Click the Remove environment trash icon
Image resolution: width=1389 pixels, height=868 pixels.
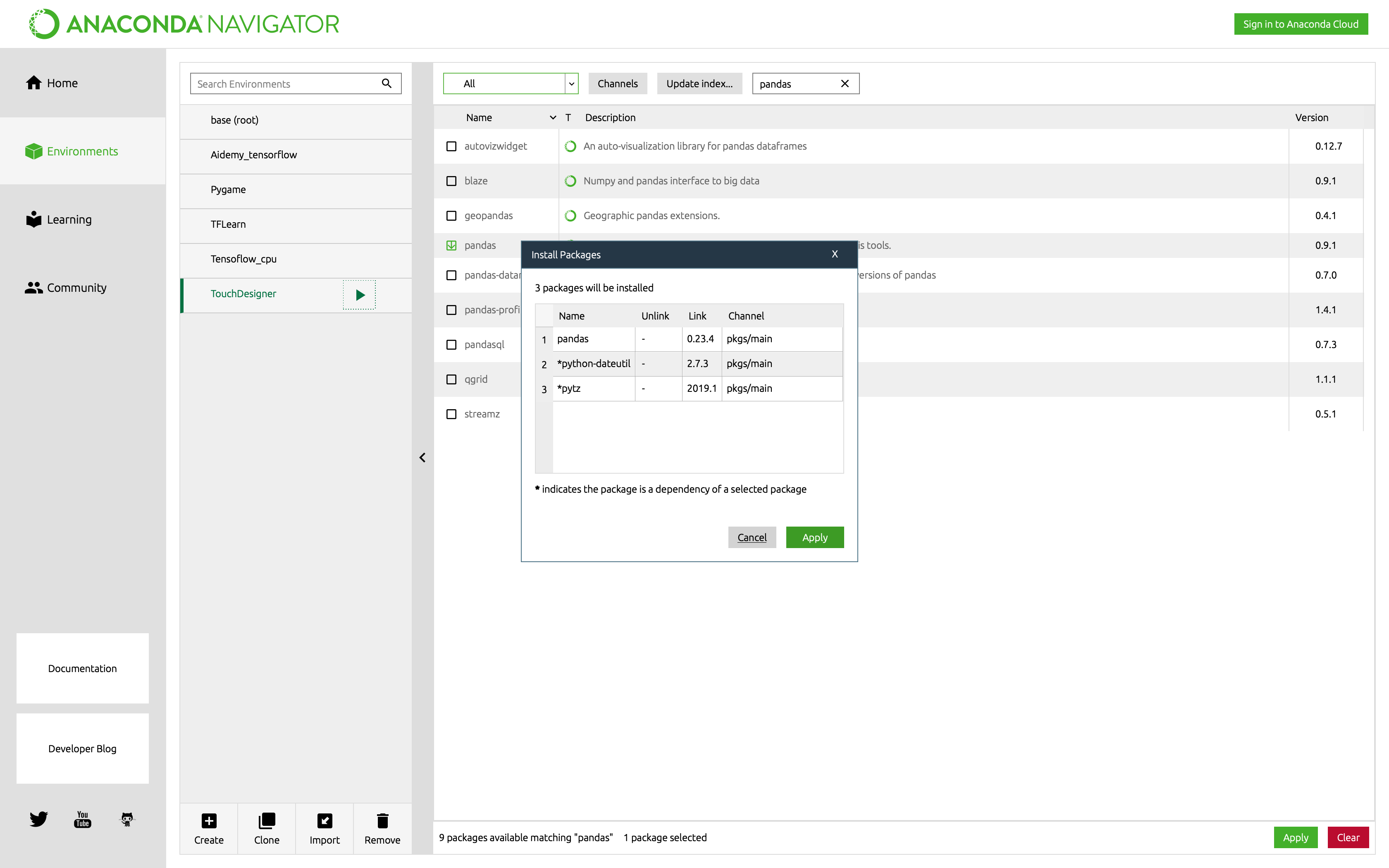382,820
